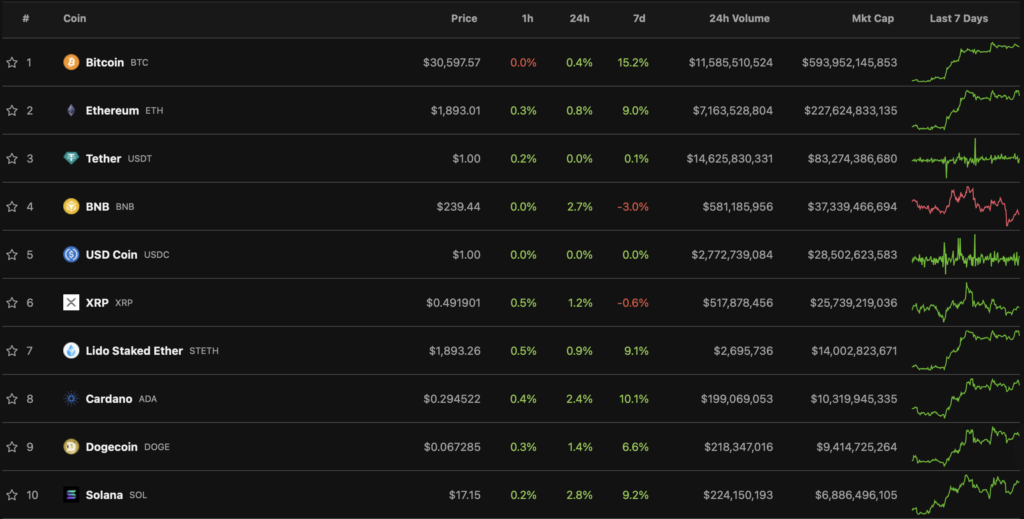Open the Ethereum coin page link

tap(112, 110)
